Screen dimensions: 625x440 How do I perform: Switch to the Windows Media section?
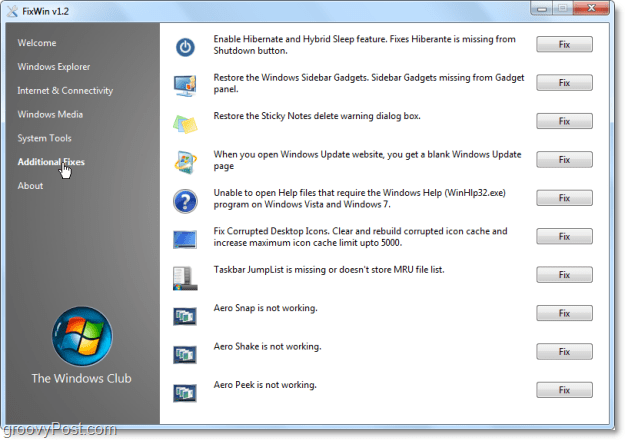click(50, 114)
